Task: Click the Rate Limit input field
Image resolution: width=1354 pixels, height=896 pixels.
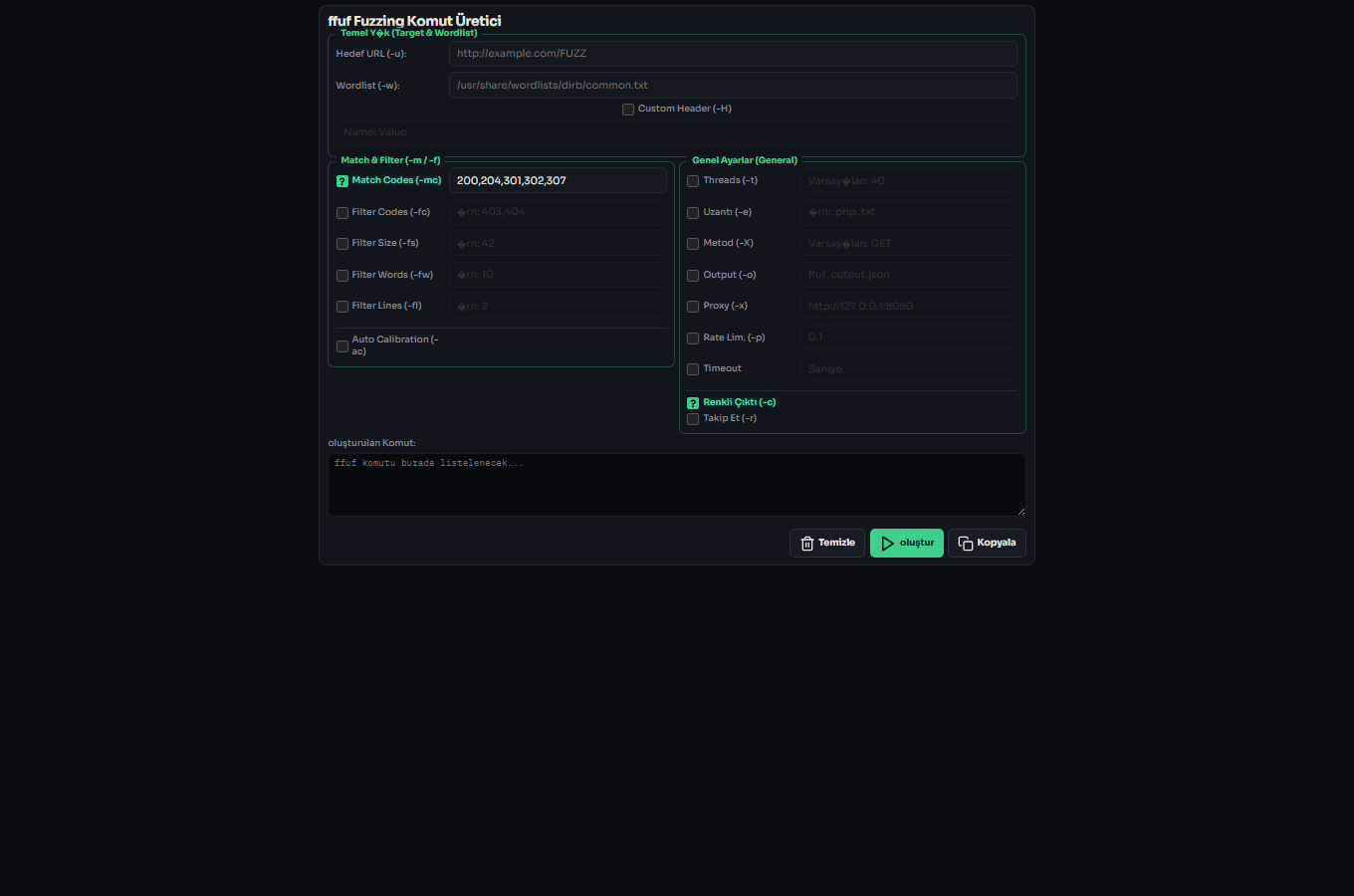Action: pyautogui.click(x=909, y=337)
